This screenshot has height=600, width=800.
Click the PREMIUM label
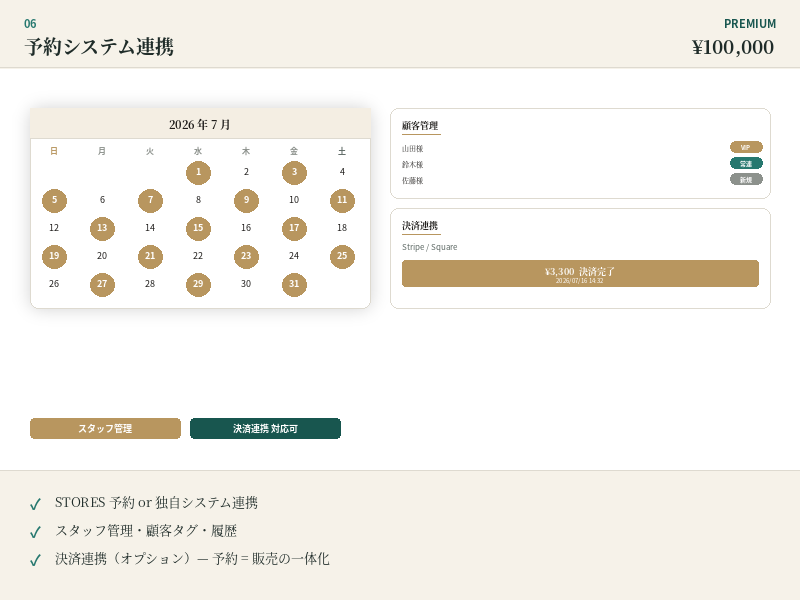(750, 24)
